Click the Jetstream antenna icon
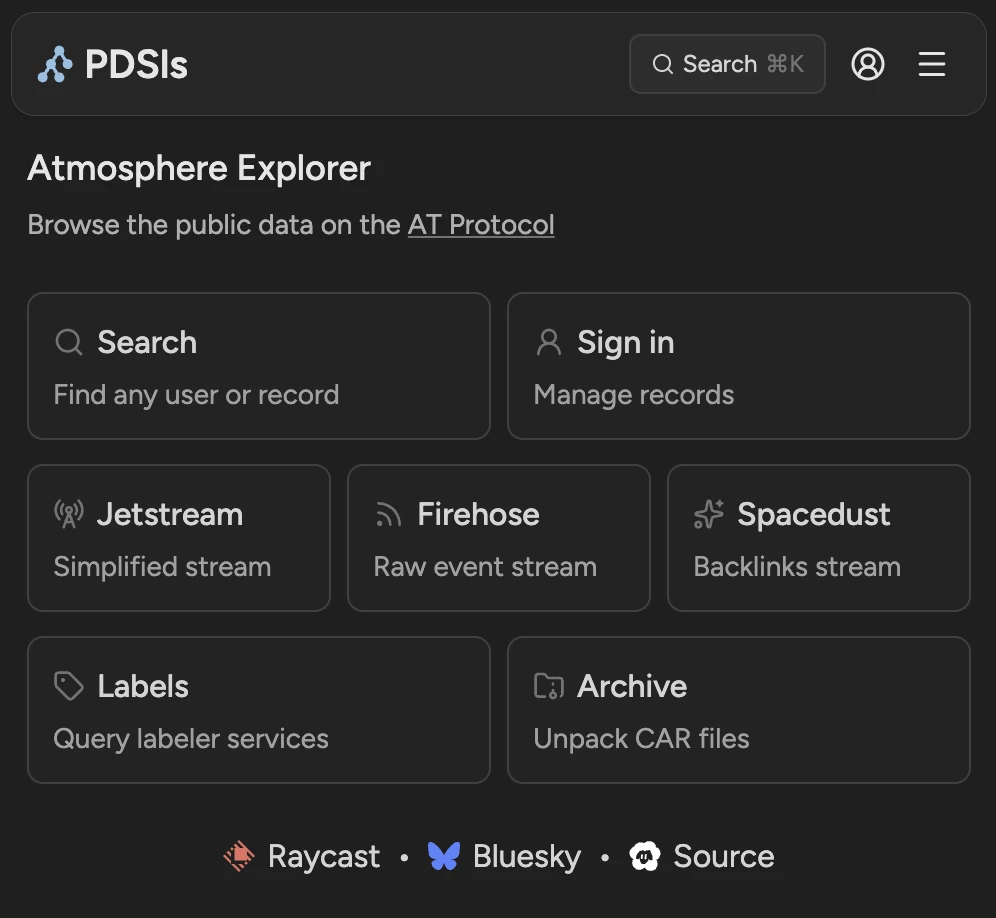Viewport: 996px width, 918px height. (69, 515)
